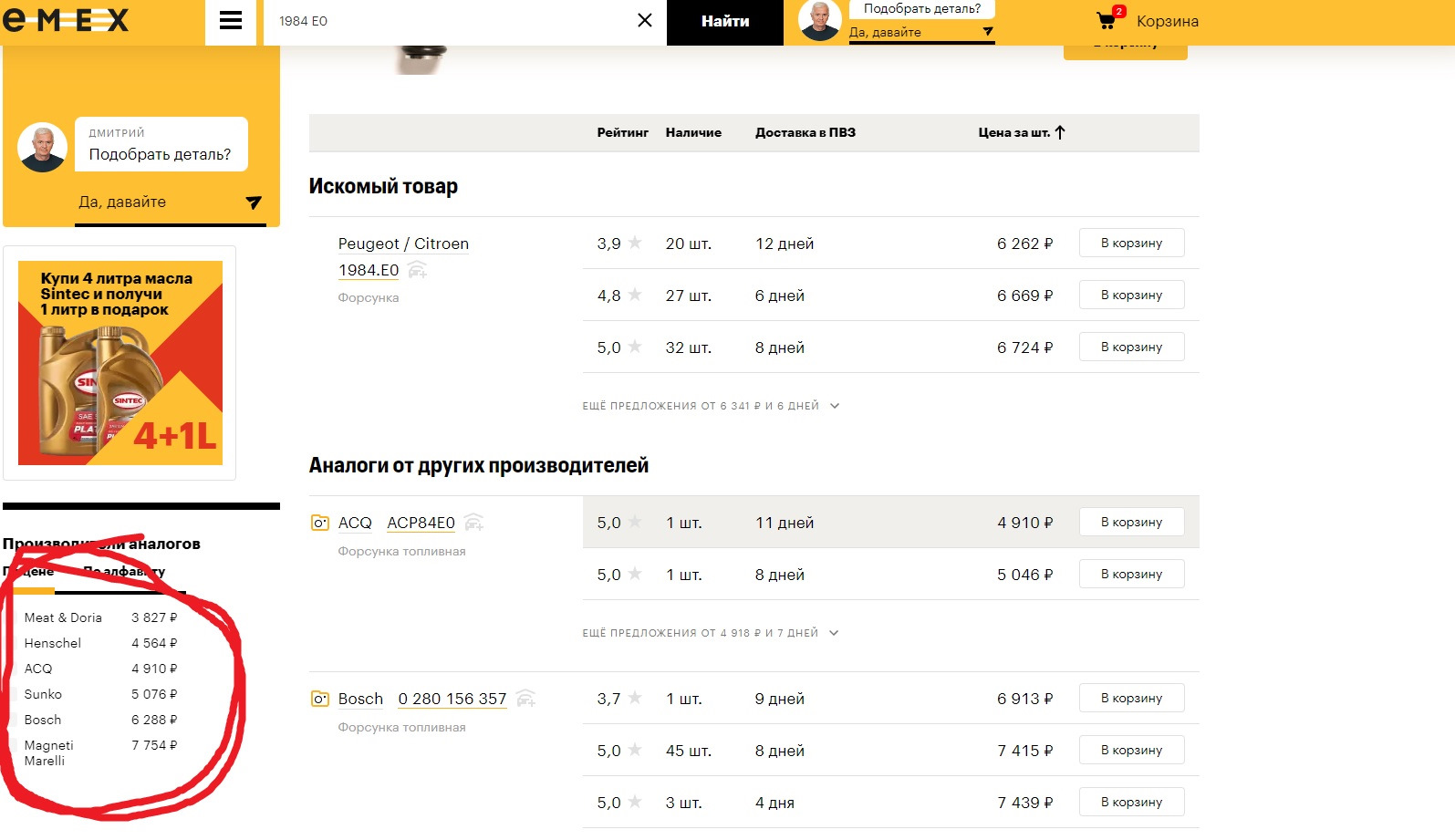Screen dimensions: 1455x840
Task: Sort by the 'Рейтинг' column header
Action: [x=623, y=132]
